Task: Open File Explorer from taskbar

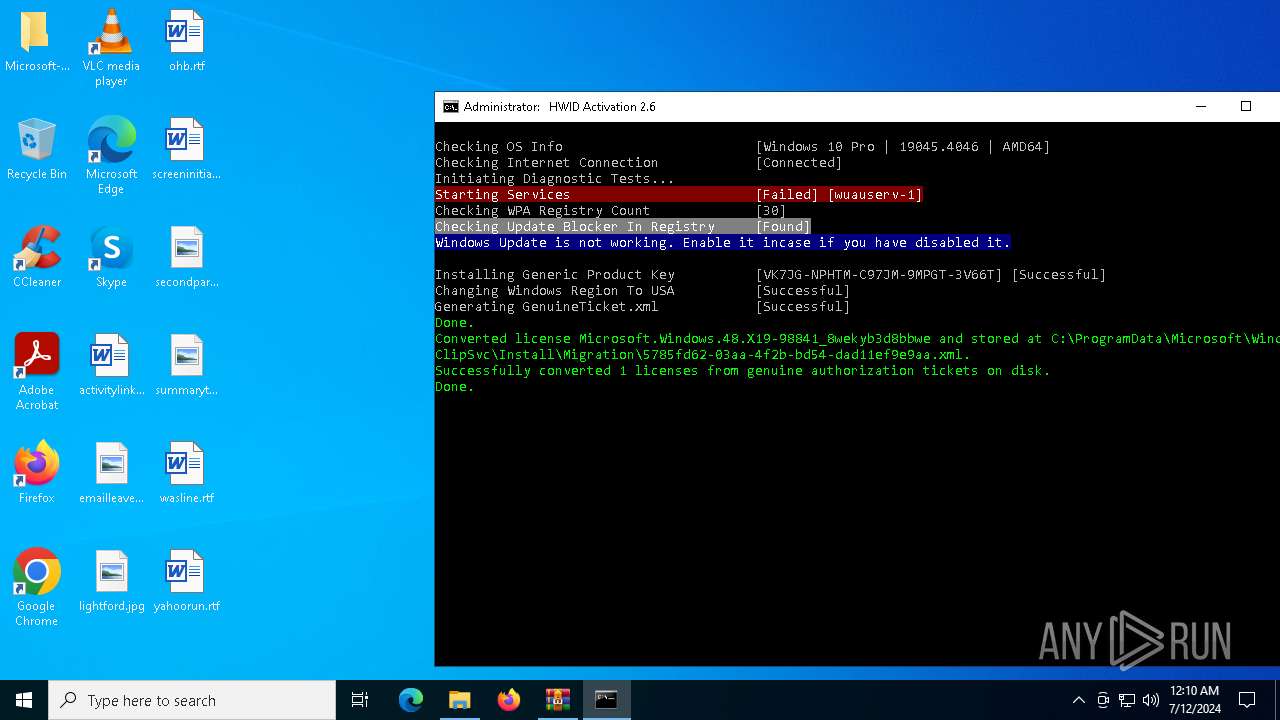Action: click(459, 700)
